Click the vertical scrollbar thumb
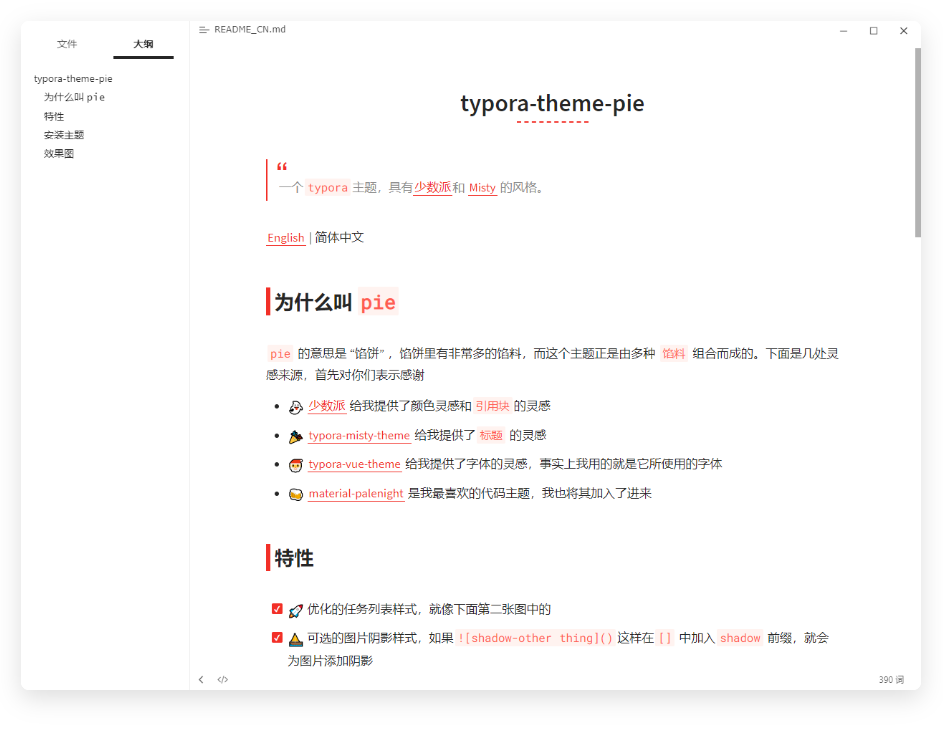The height and width of the screenshot is (732, 943). coord(918,143)
